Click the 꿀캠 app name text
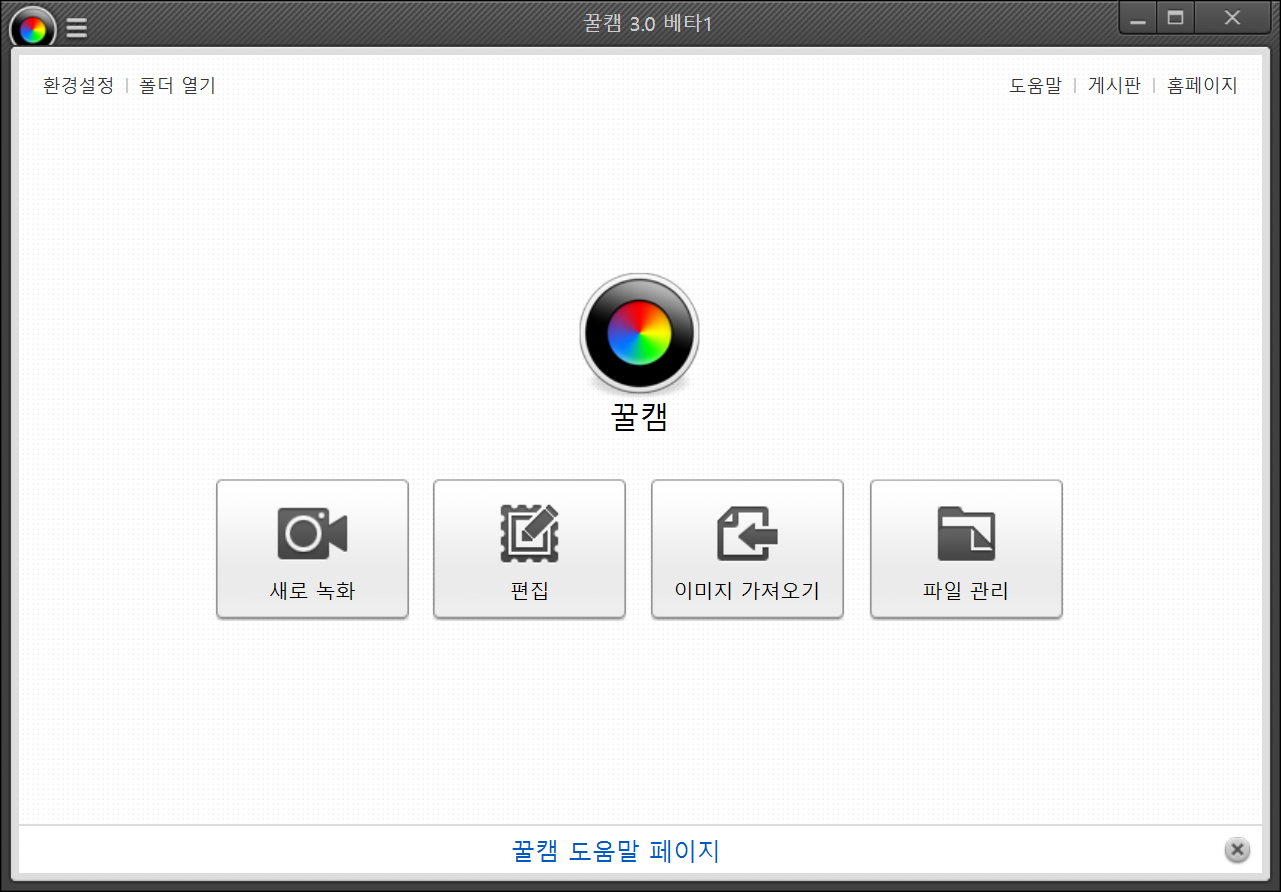1281x892 pixels. click(639, 416)
